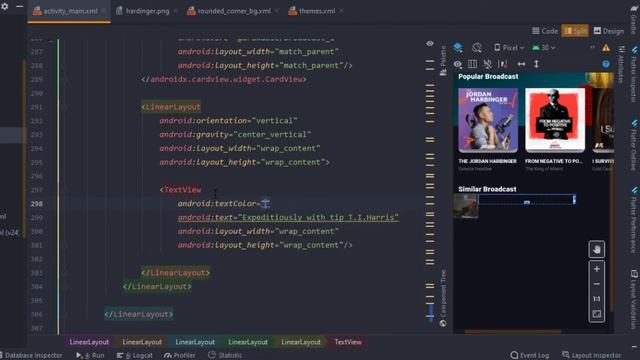Screen dimensions: 640x360
Task: Open the Flutter Performance tool window
Action: (x=634, y=220)
